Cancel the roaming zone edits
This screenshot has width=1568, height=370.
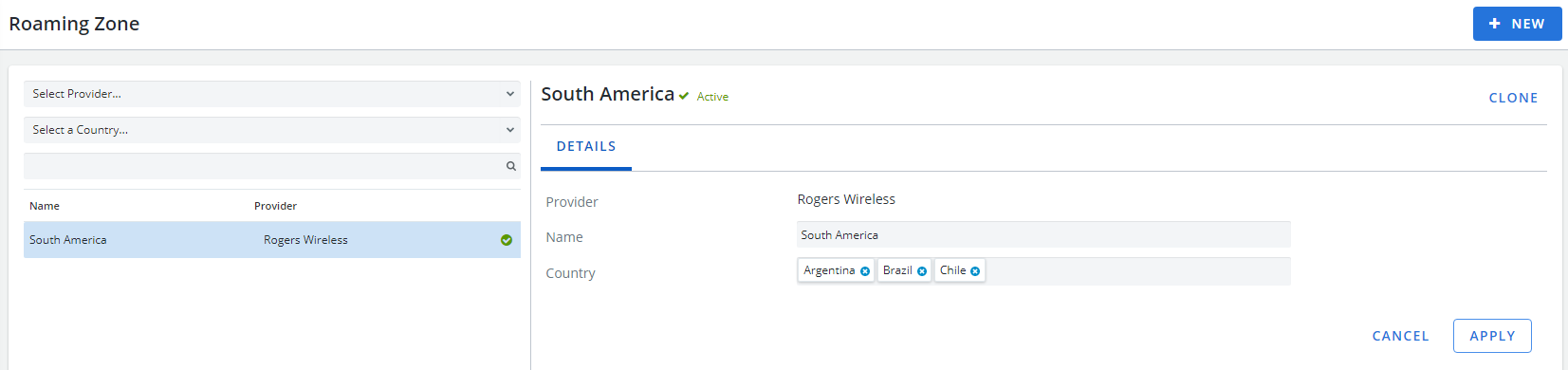(1400, 336)
